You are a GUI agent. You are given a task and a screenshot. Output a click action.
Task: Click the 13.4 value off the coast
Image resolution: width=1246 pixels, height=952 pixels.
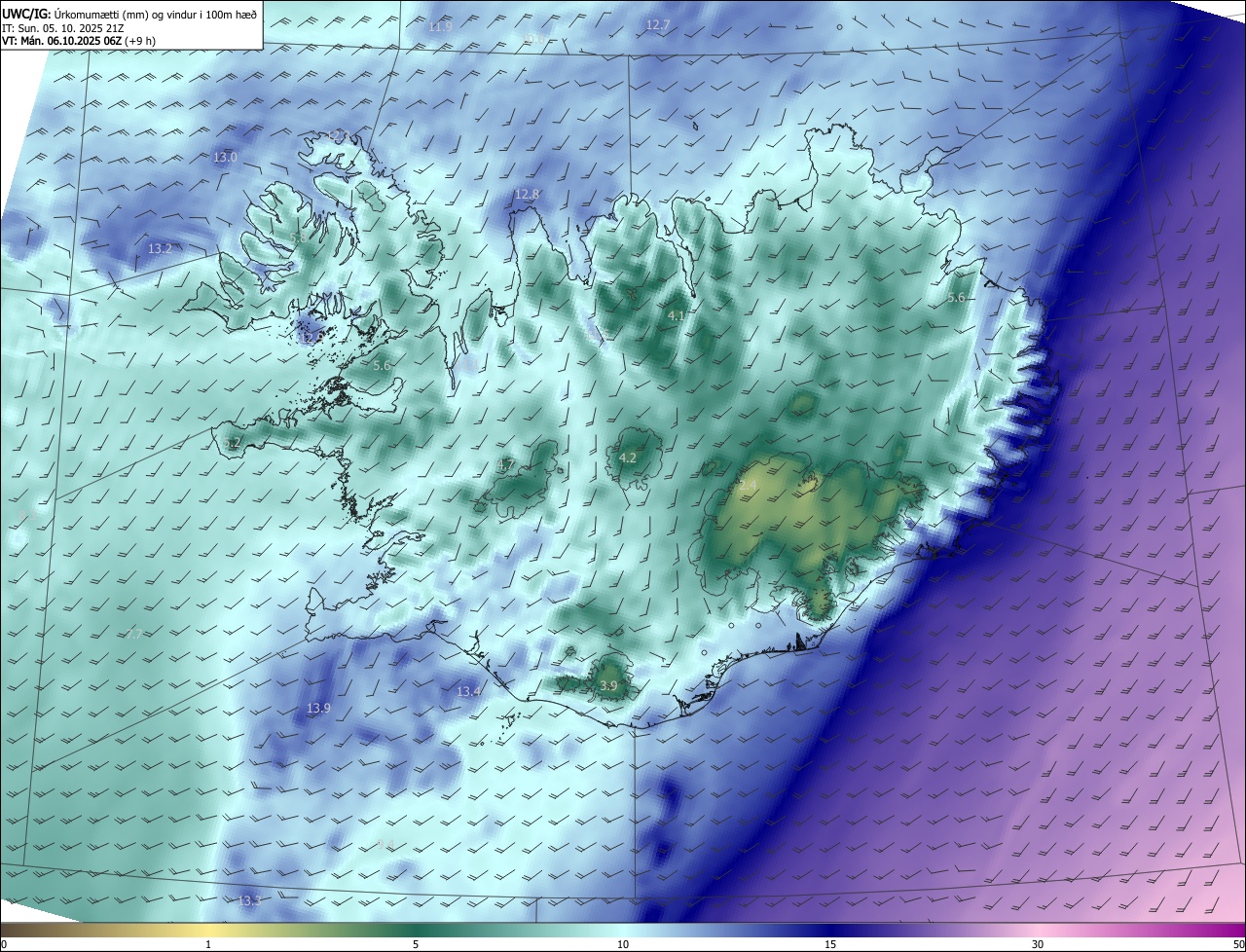click(x=468, y=691)
